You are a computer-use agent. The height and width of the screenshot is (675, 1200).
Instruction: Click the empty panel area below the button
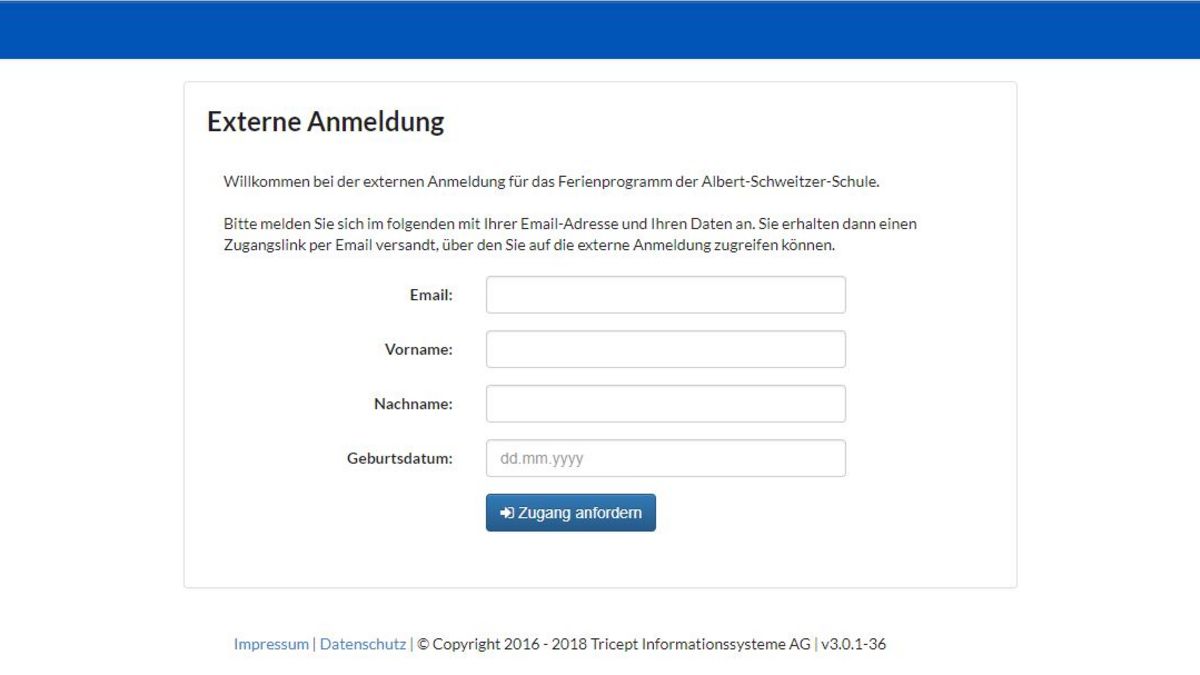[x=600, y=560]
